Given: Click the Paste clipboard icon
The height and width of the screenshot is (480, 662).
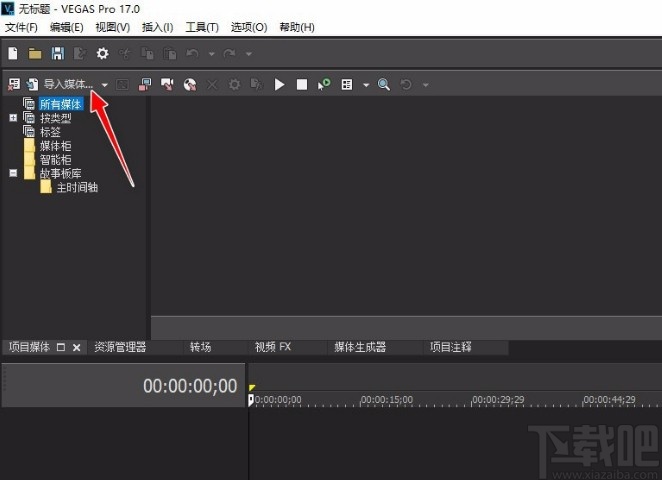Looking at the screenshot, I should coord(170,54).
